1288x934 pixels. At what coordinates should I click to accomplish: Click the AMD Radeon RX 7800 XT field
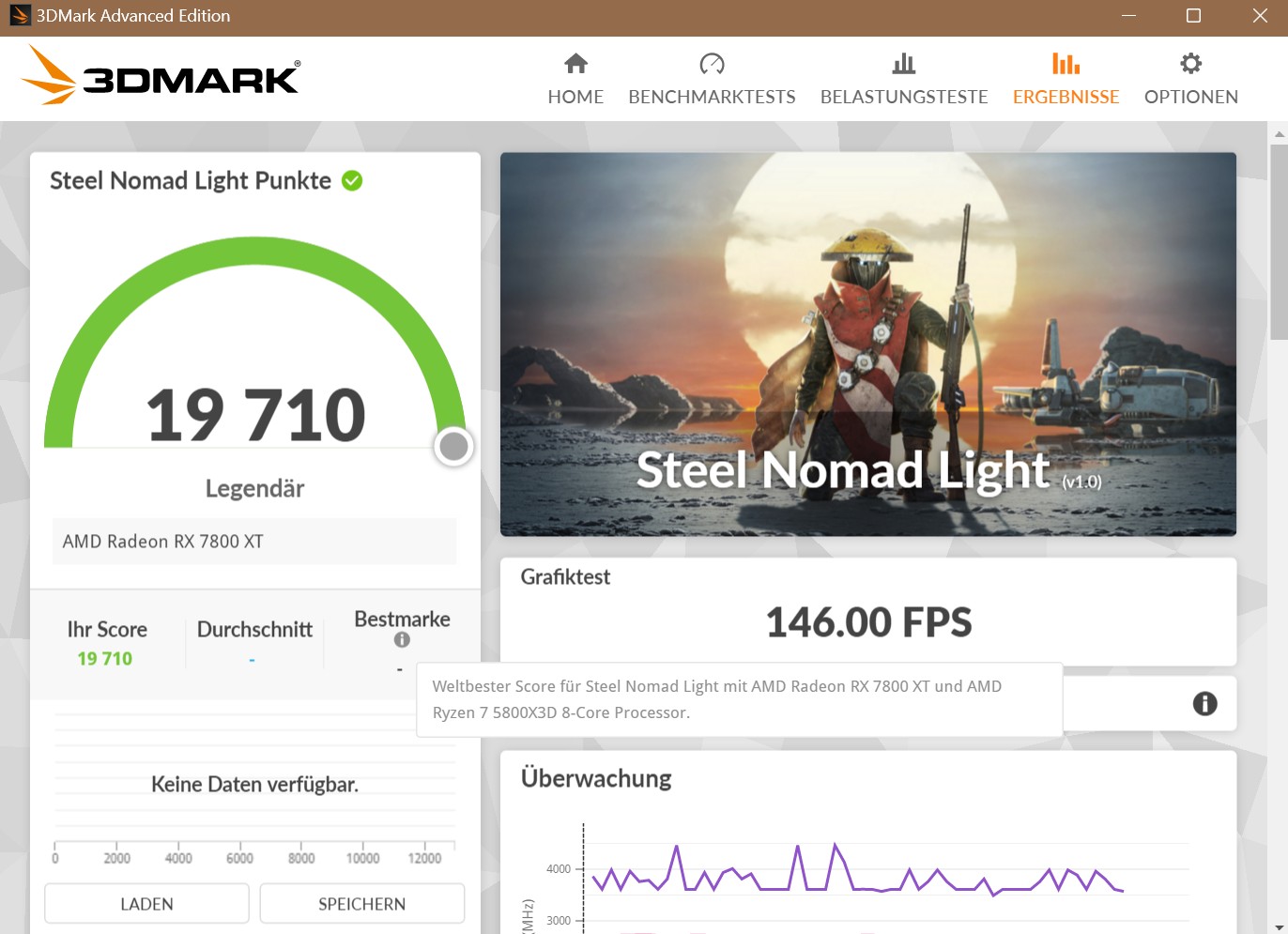coord(254,542)
